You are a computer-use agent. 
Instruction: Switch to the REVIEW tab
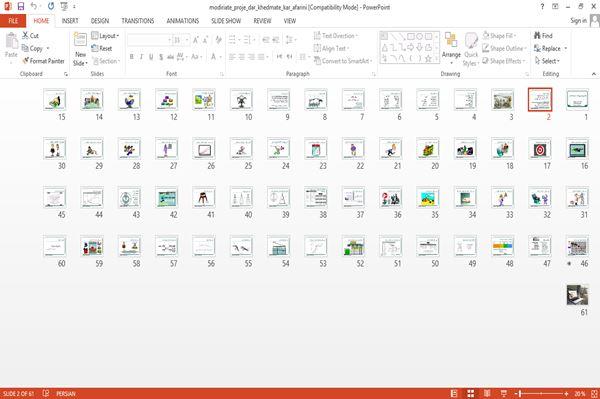[262, 21]
